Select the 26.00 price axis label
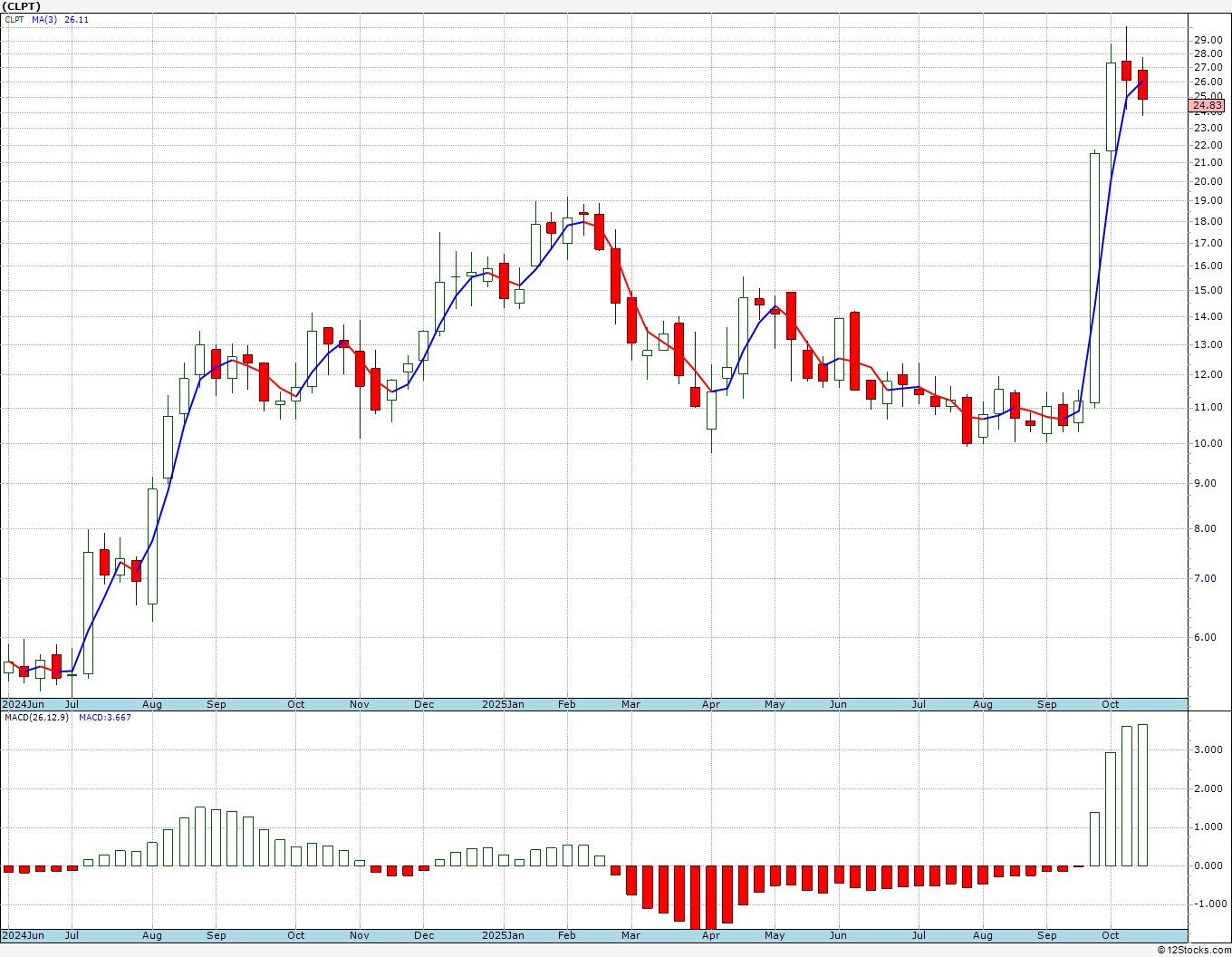Screen dimensions: 1232x957 pos(1208,82)
